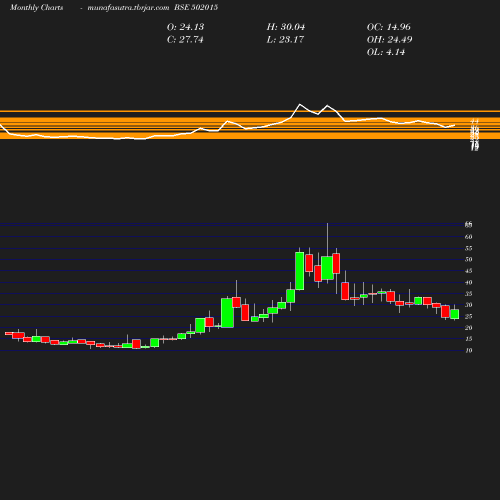Screen dimensions: 500x500
Task: Click the 40 price axis label
Action: tap(469, 282)
